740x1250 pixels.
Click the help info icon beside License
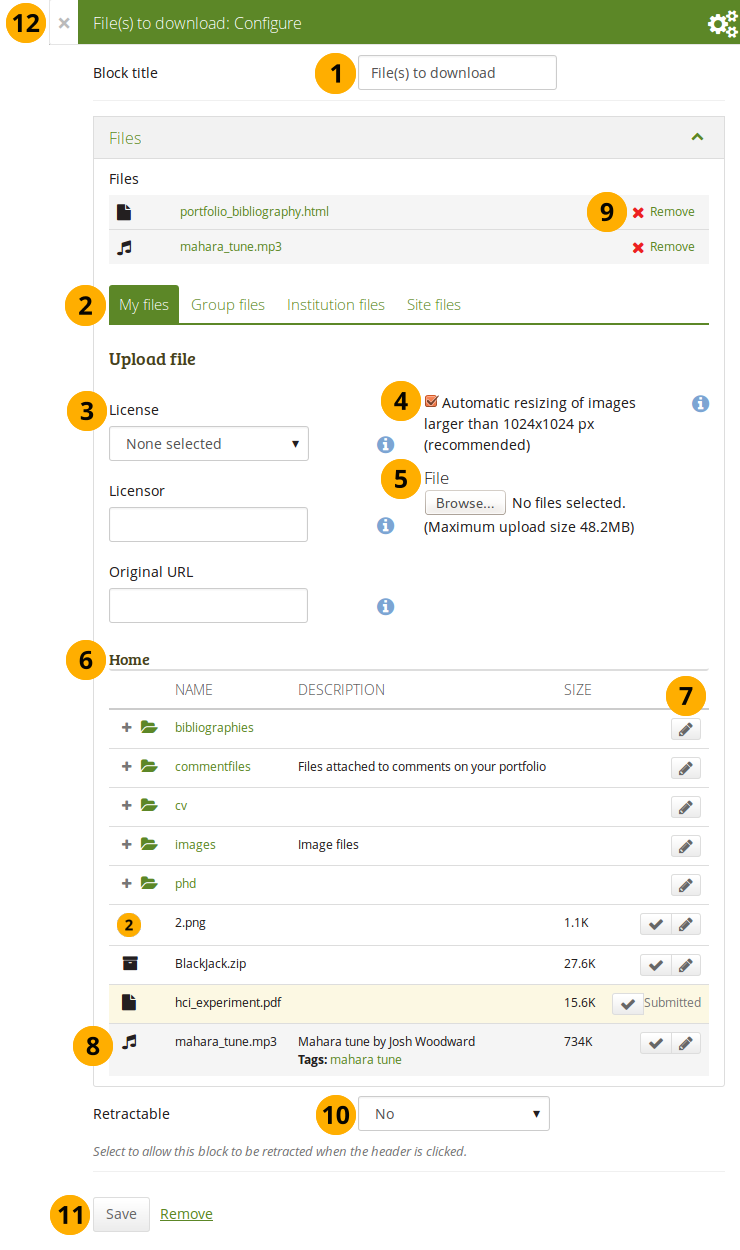[385, 444]
